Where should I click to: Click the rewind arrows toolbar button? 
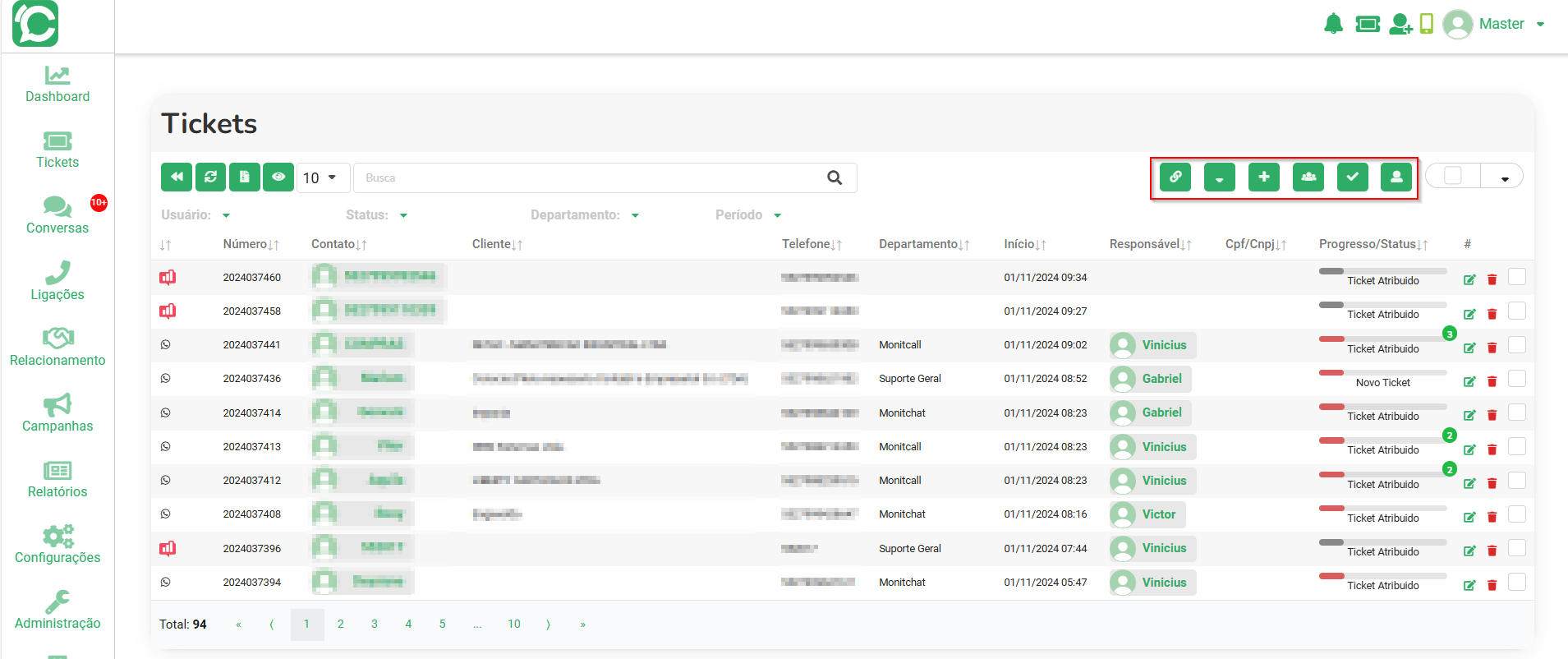(177, 177)
